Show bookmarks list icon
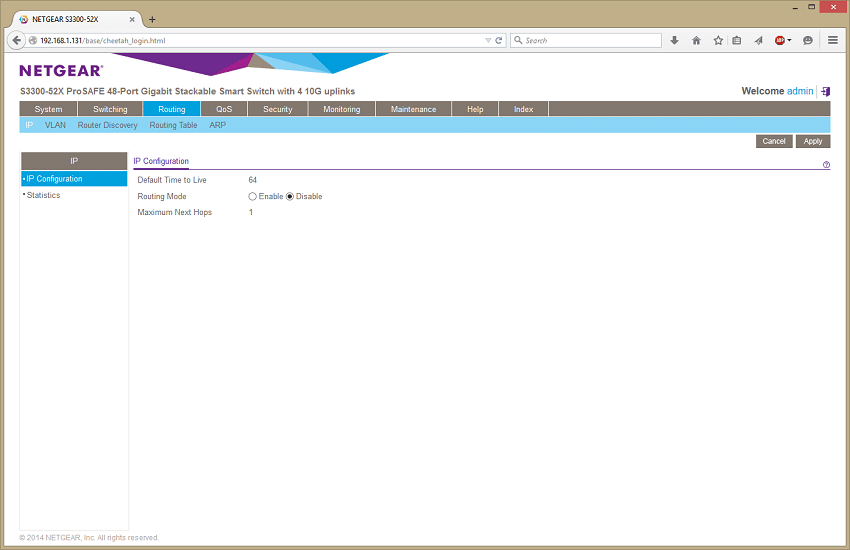Screen dimensions: 850x550 pyautogui.click(x=737, y=40)
